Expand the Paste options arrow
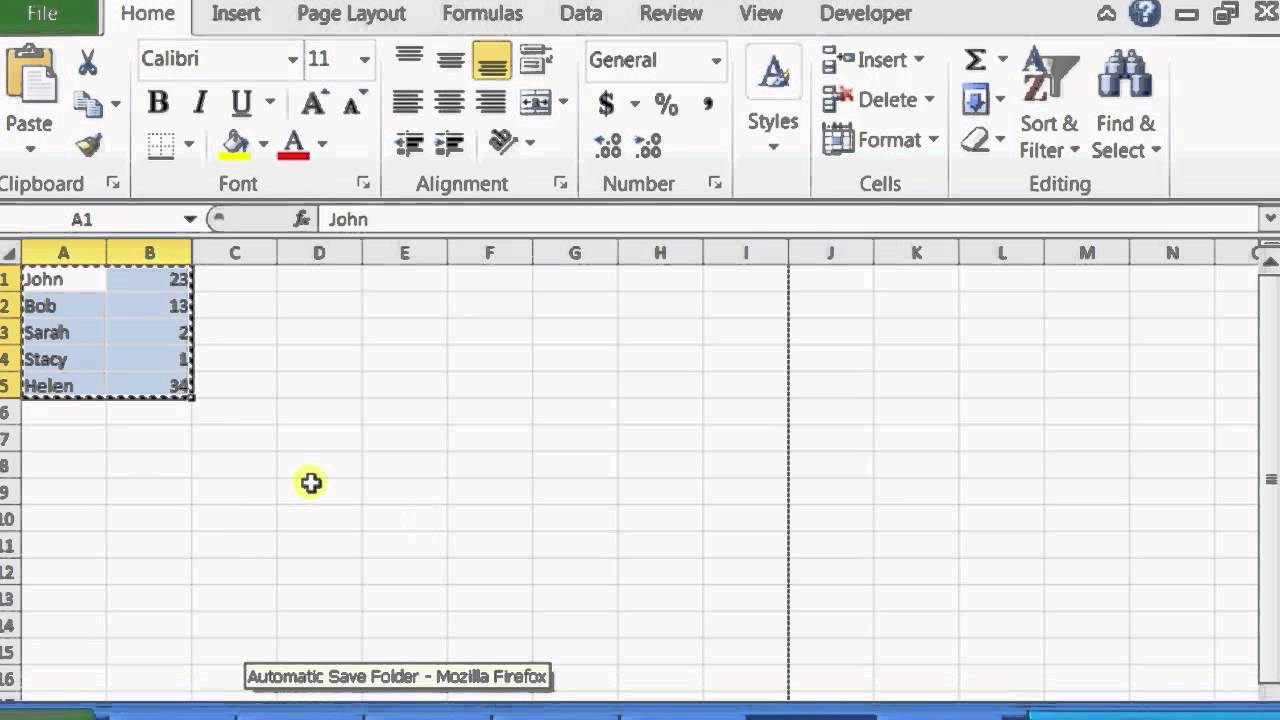Screen dimensions: 1280x720 pyautogui.click(x=29, y=149)
